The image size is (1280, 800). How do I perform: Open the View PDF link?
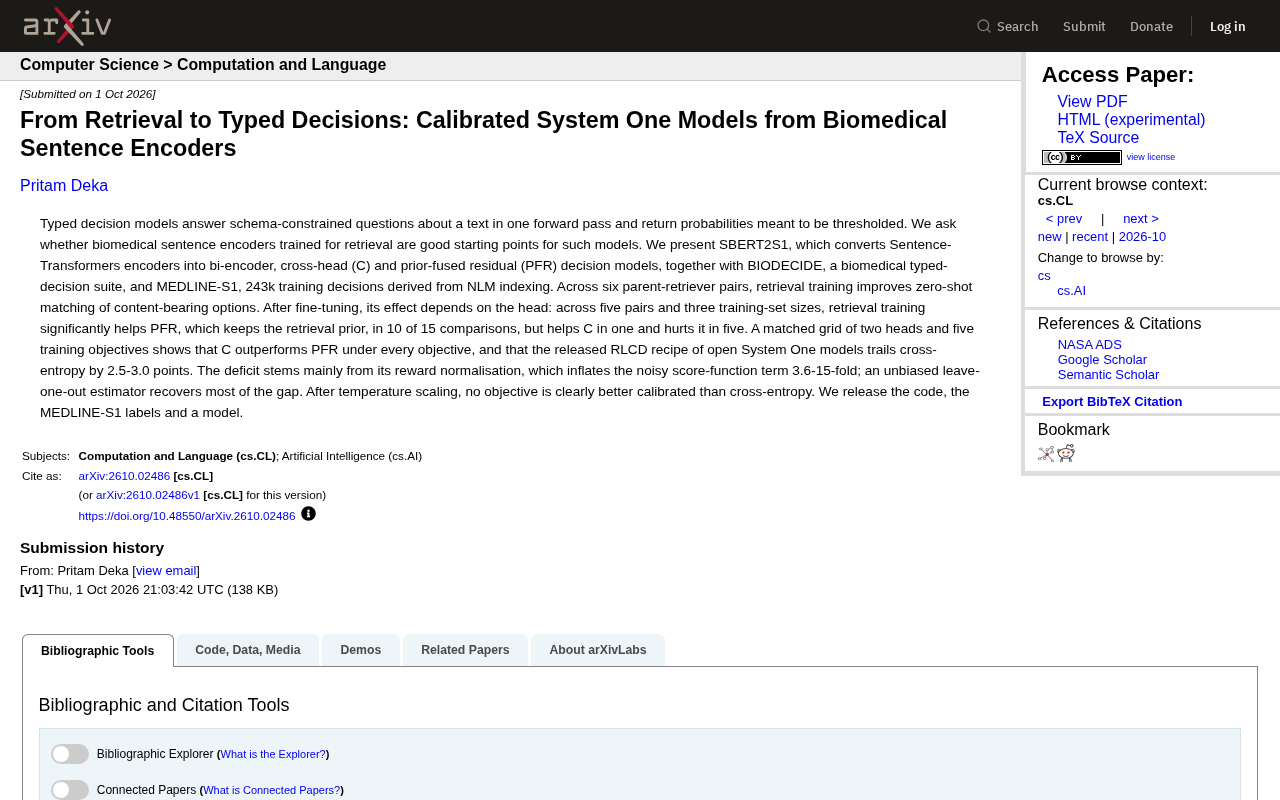pyautogui.click(x=1092, y=102)
